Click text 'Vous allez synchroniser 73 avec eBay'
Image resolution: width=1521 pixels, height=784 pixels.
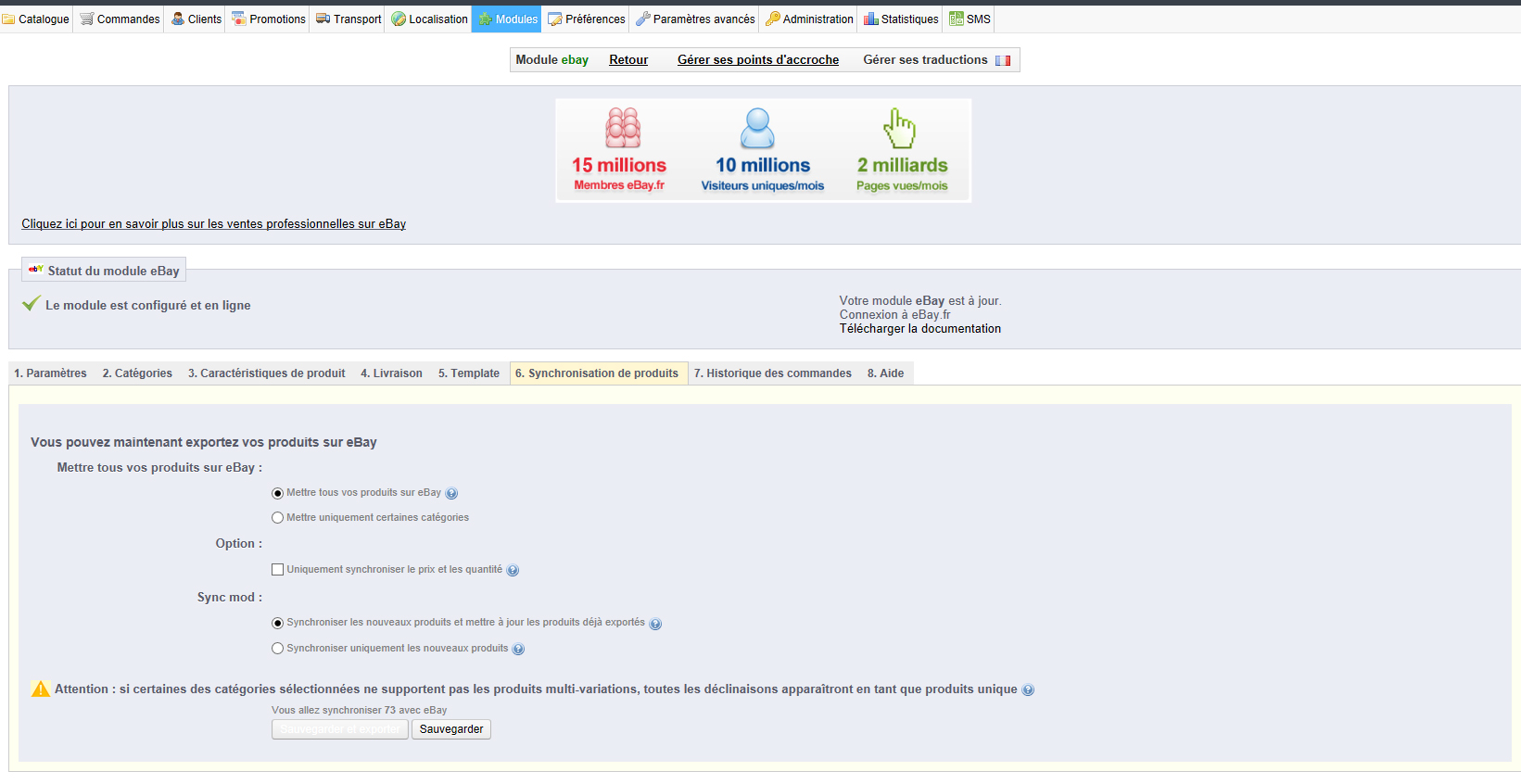point(360,710)
